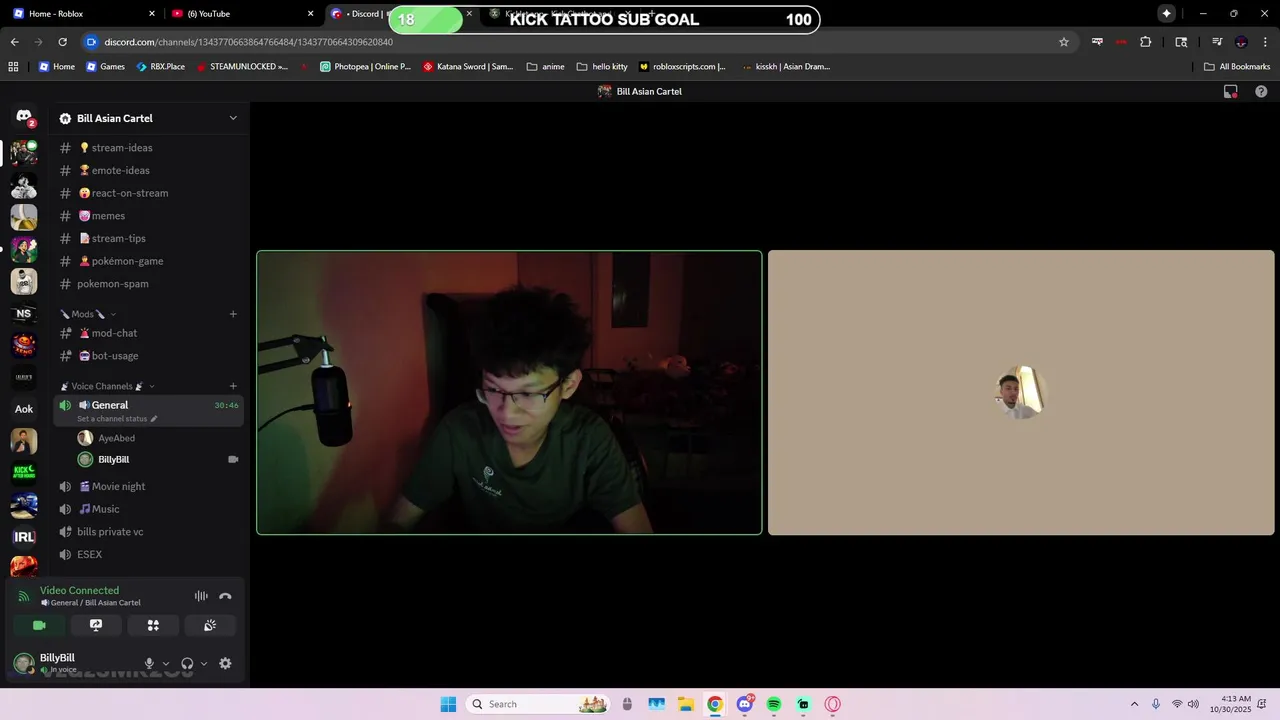The height and width of the screenshot is (720, 1280).
Task: Mute microphone in user panel
Action: [x=149, y=663]
